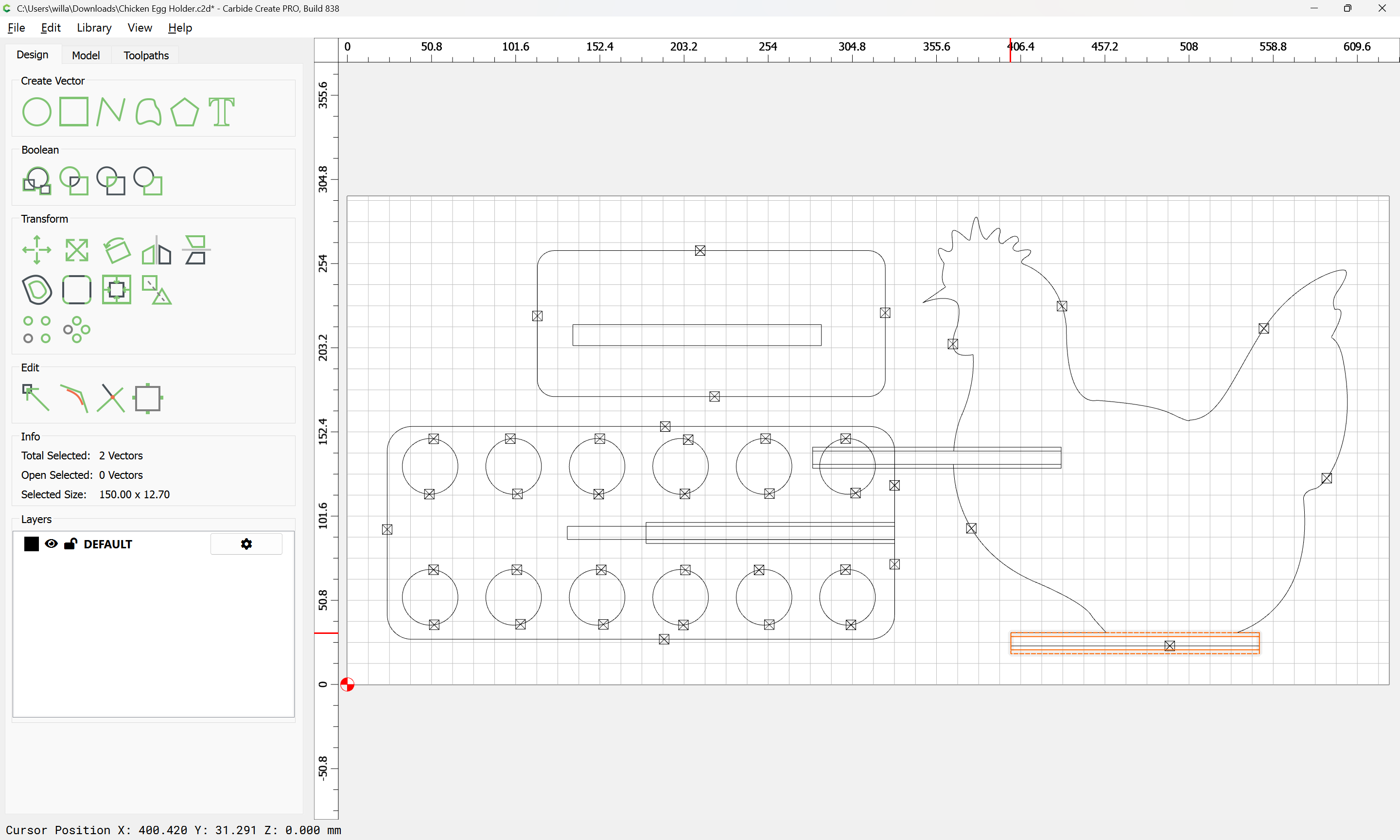Click the Linear Array icon
Screen dimensions: 1400x840
(37, 330)
